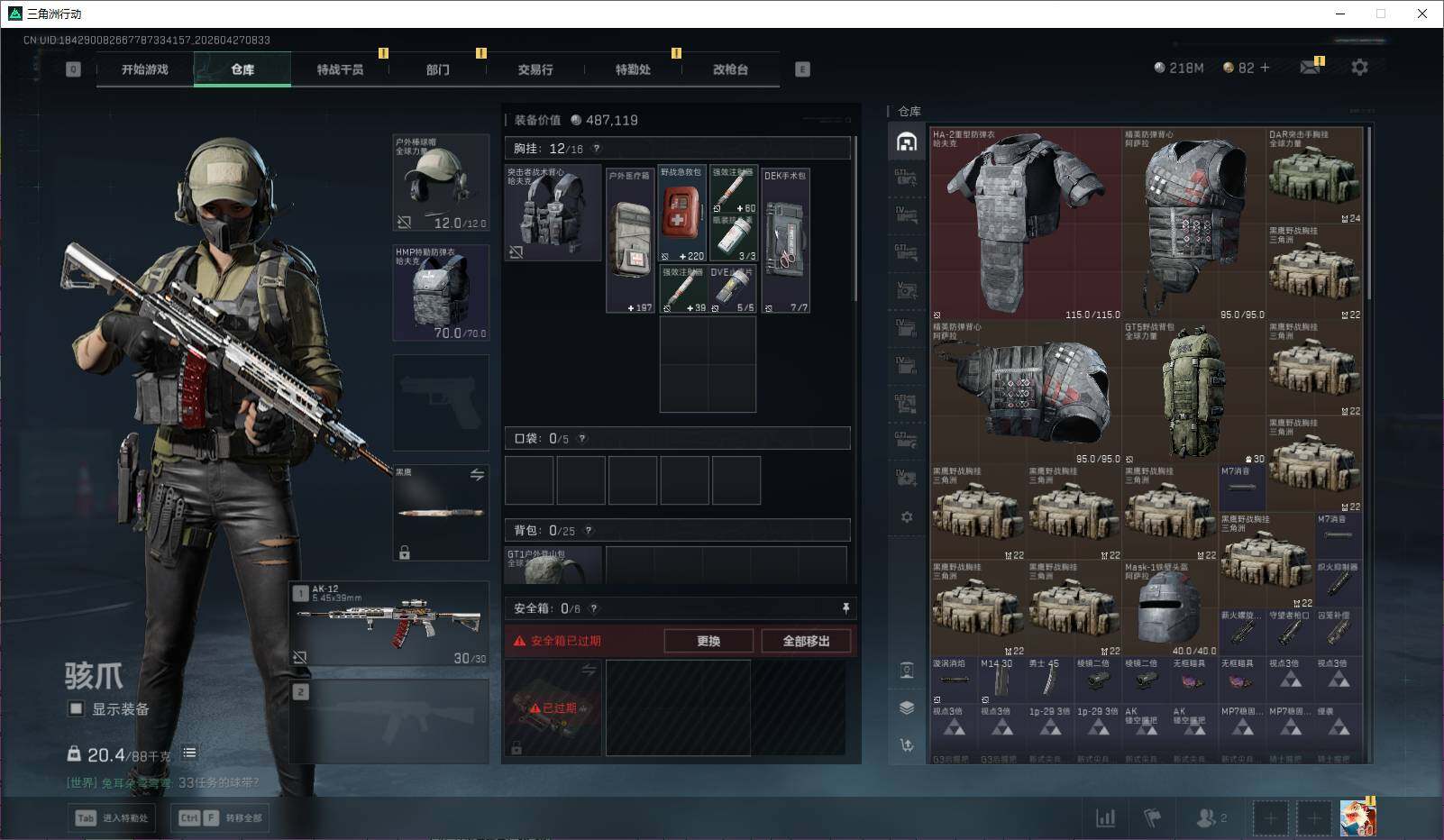Click the 进入特勤处 button

112,817
